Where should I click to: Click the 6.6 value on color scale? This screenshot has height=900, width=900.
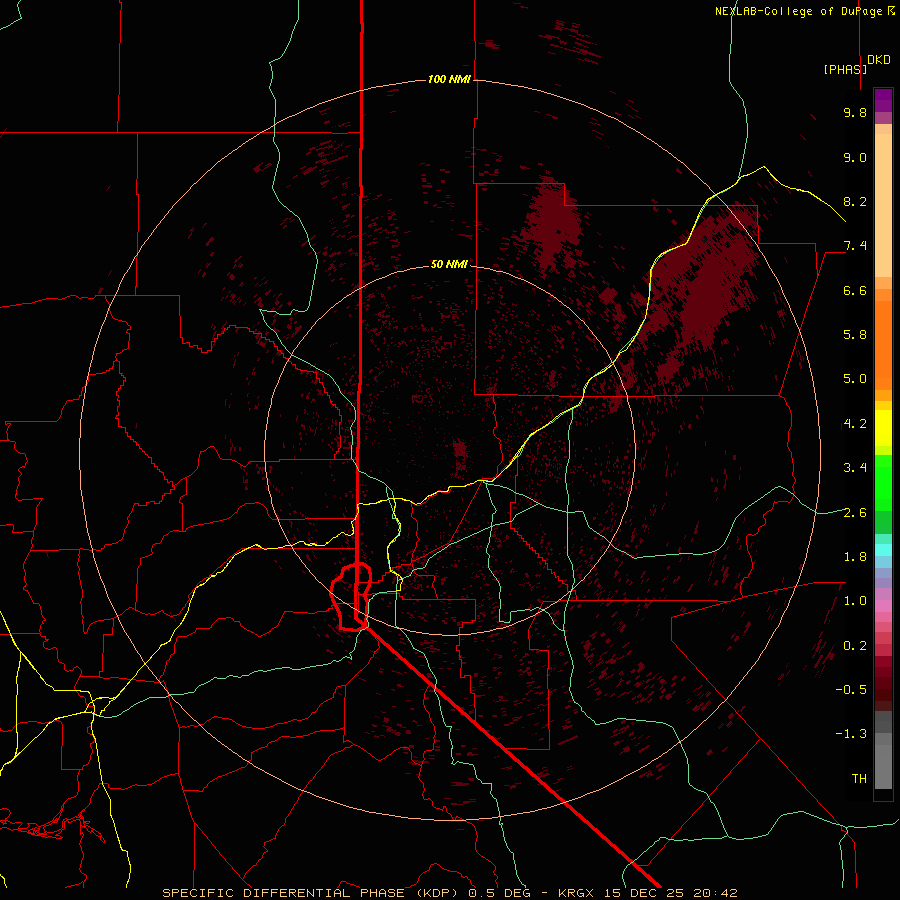coord(855,290)
